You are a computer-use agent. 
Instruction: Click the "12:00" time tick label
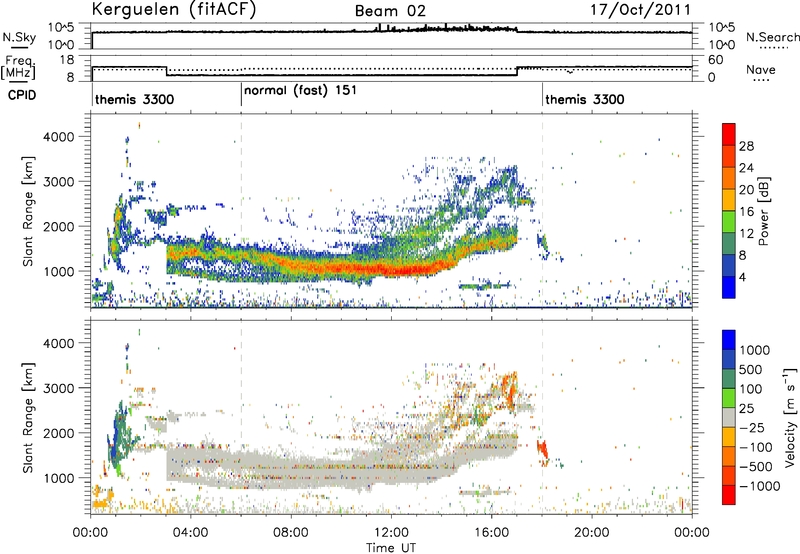click(x=391, y=533)
